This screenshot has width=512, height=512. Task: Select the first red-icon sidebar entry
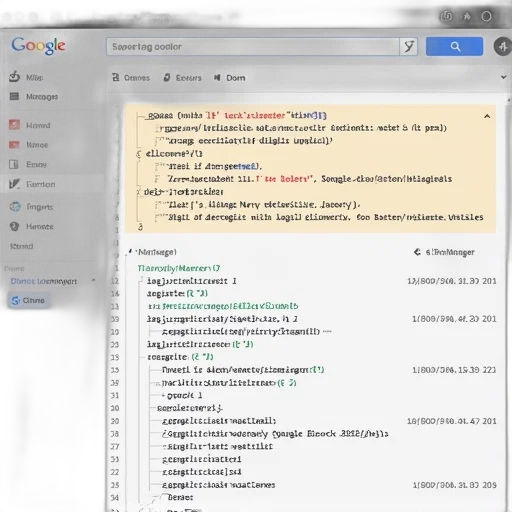(x=29, y=125)
